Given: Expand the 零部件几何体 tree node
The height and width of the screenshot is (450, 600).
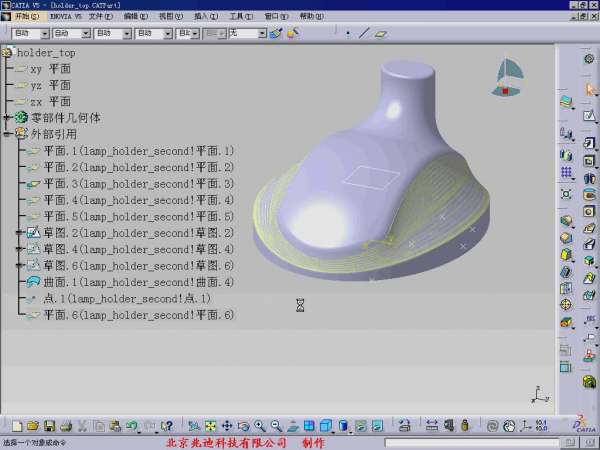Looking at the screenshot, I should (x=7, y=118).
